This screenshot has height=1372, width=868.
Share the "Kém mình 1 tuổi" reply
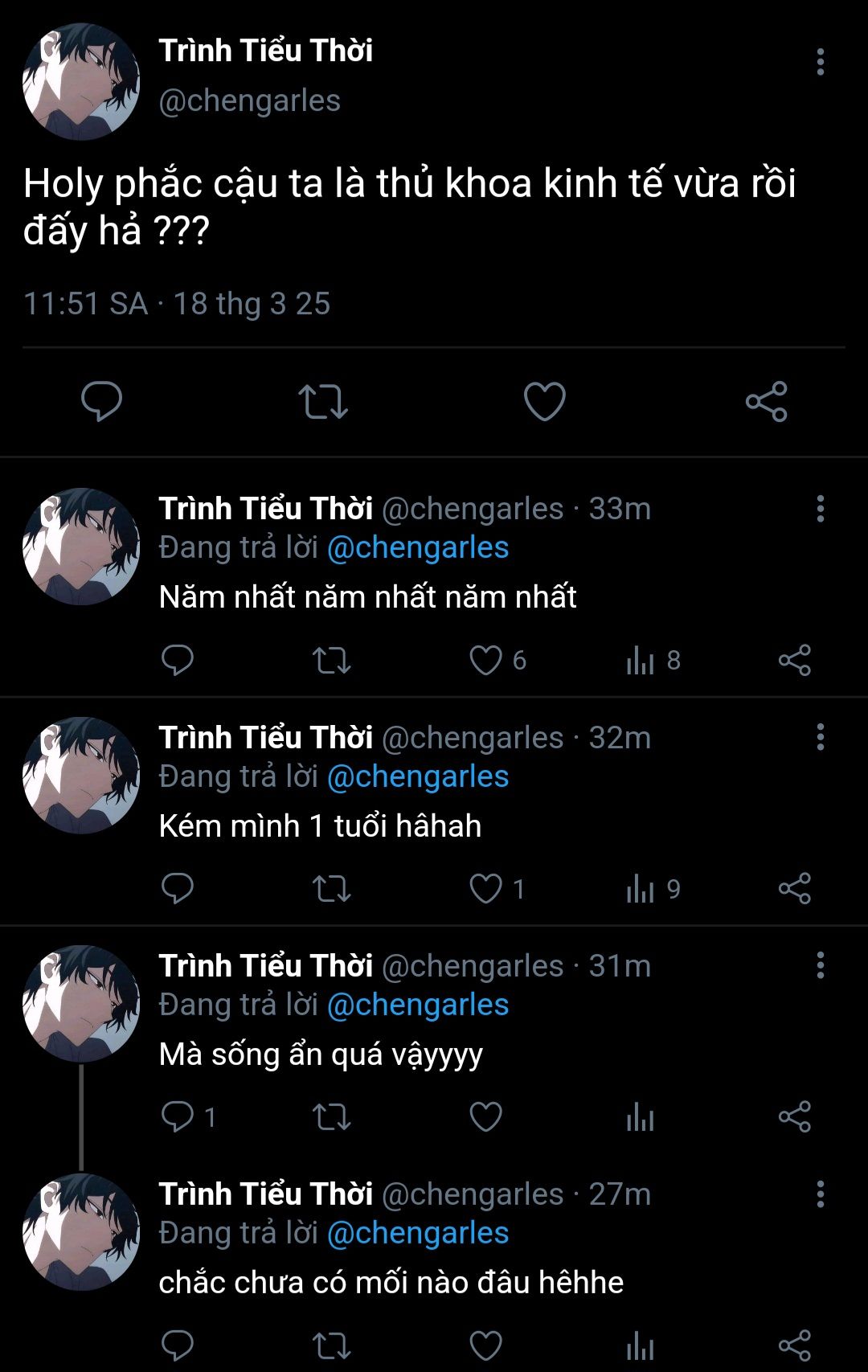(794, 889)
